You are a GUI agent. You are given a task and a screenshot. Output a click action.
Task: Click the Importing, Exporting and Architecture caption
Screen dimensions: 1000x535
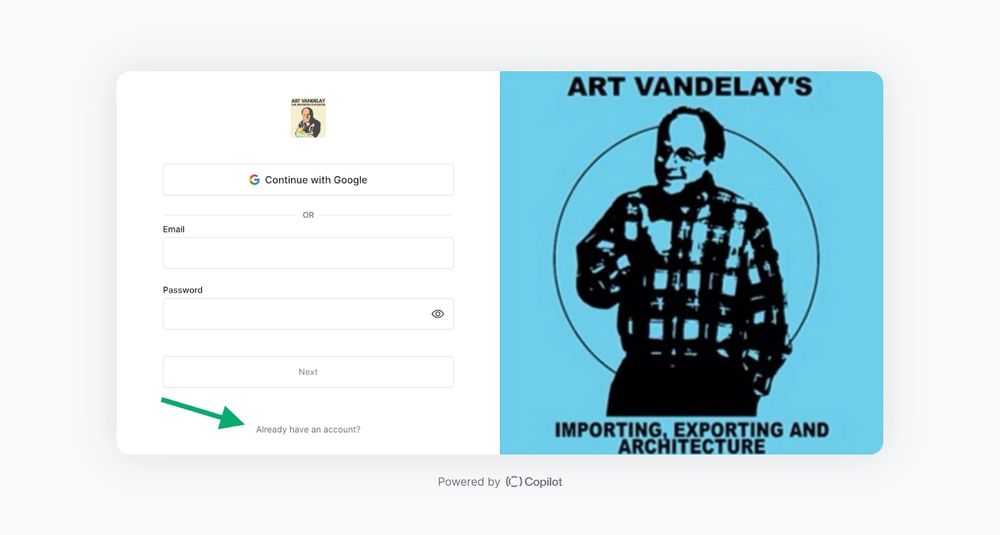tap(691, 437)
